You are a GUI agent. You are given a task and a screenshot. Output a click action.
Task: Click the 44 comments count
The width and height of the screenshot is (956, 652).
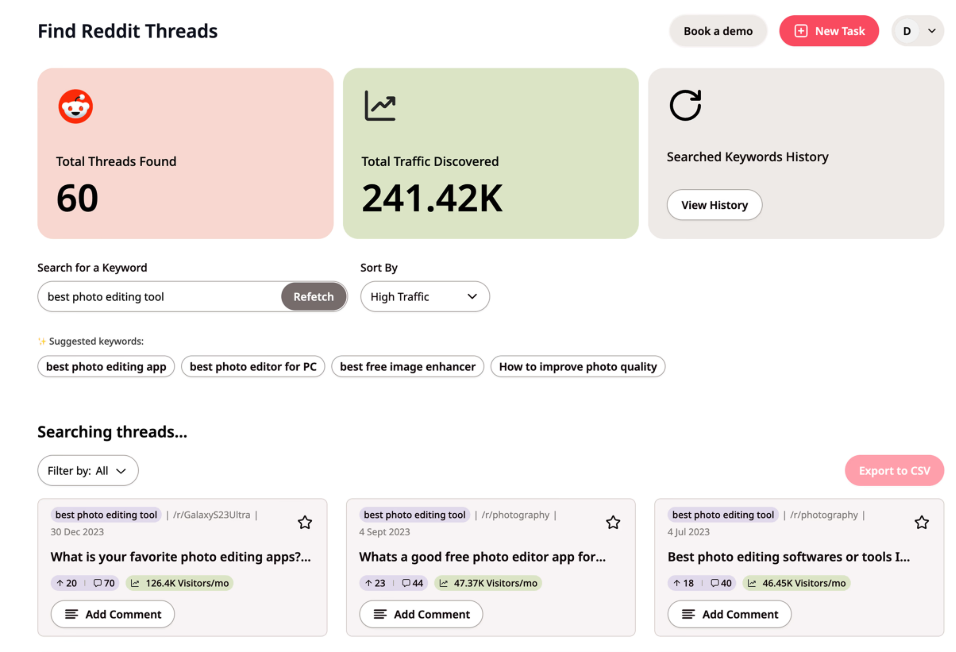pyautogui.click(x=413, y=583)
